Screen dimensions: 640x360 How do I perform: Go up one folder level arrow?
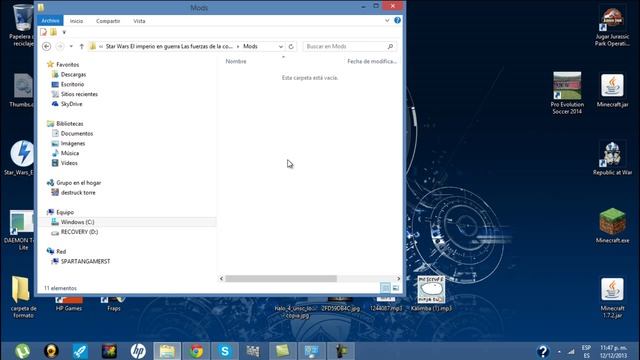click(x=82, y=47)
